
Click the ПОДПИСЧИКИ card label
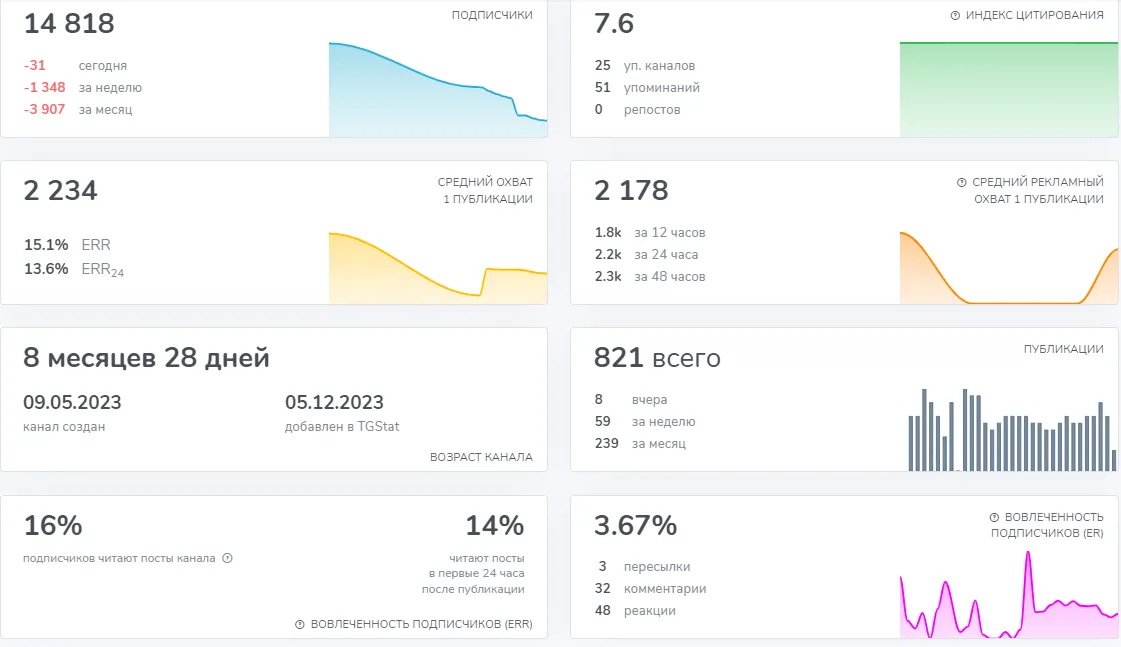492,15
